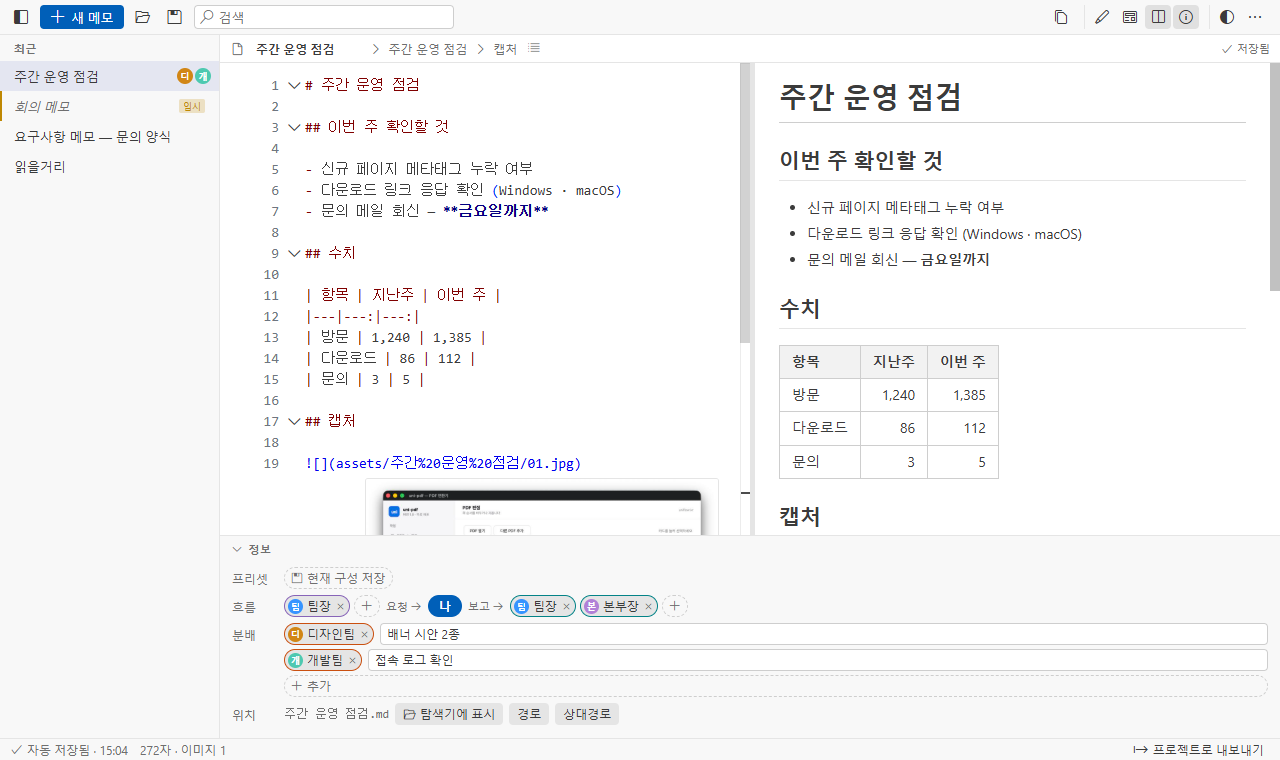
Task: Click the + 추가 row
Action: tap(776, 686)
